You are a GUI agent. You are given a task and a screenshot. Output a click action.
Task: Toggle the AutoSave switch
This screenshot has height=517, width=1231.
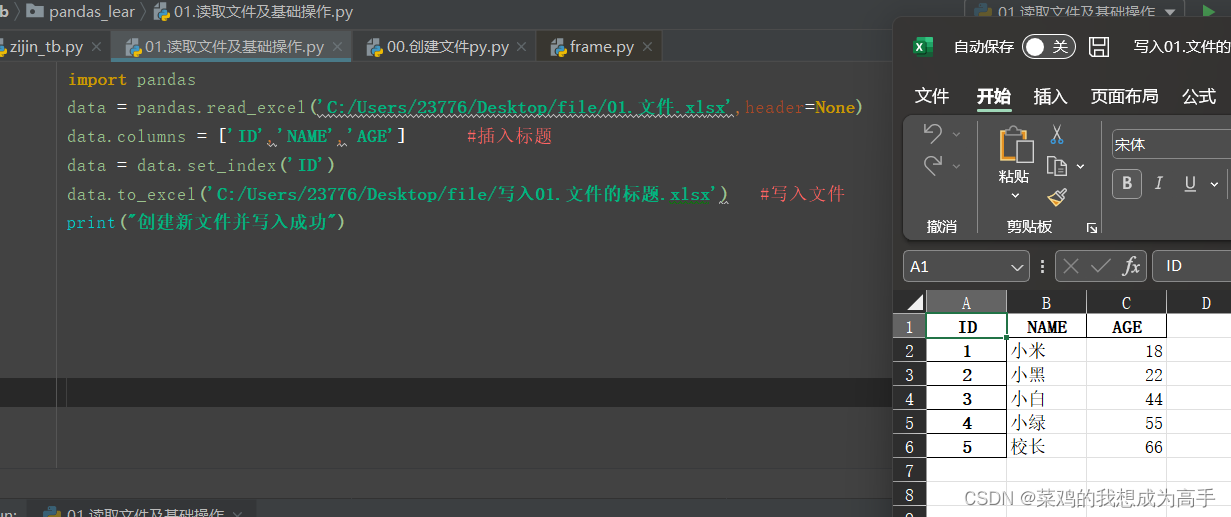(x=1046, y=47)
